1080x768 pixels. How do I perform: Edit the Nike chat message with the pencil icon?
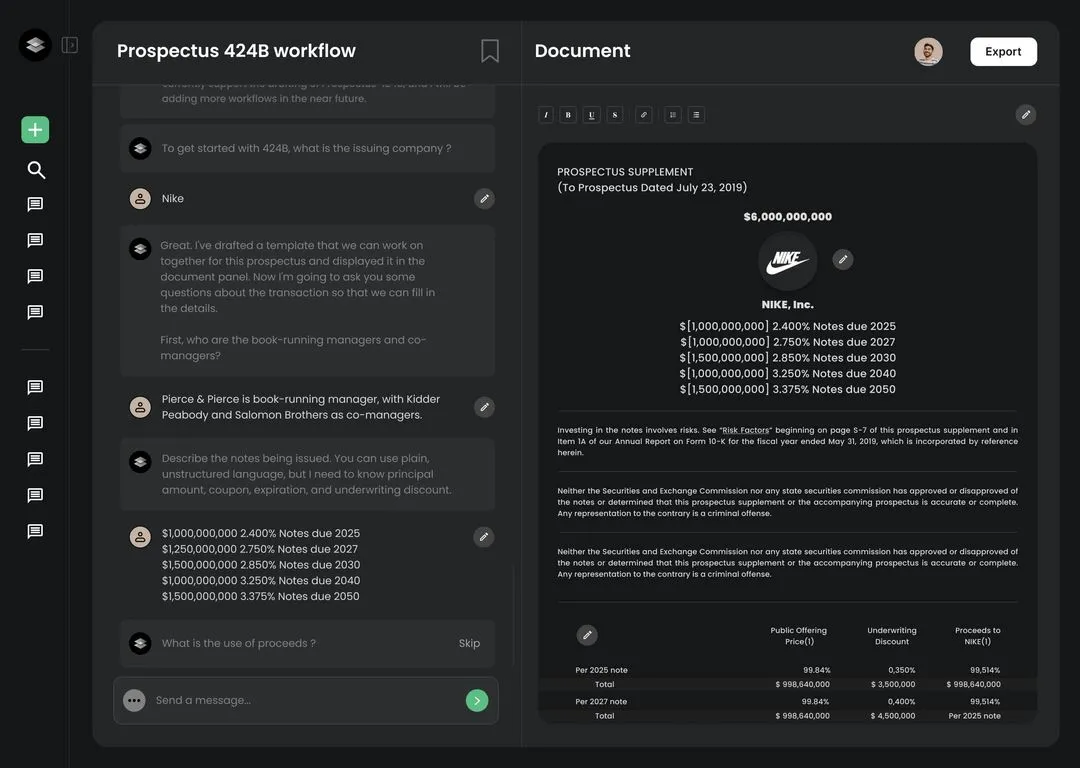pos(484,198)
